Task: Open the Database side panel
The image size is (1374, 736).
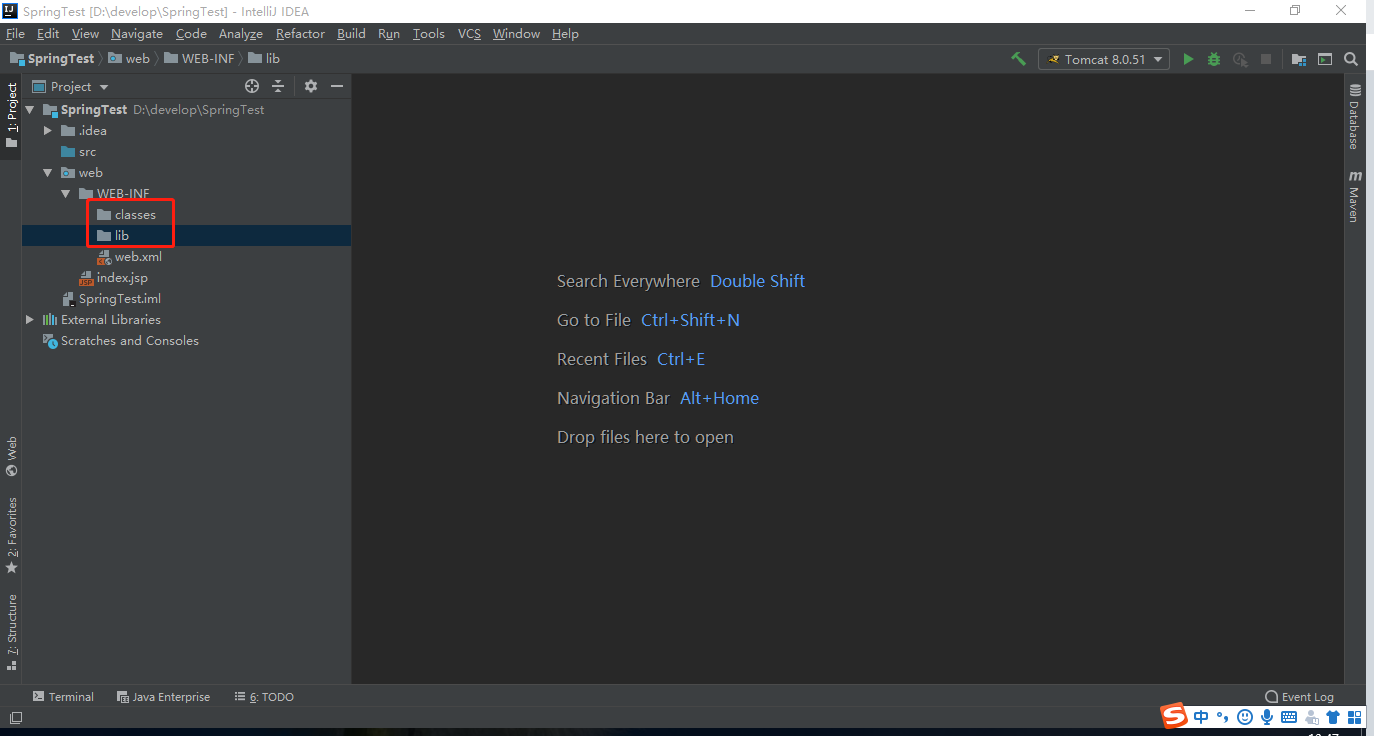Action: click(x=1354, y=116)
